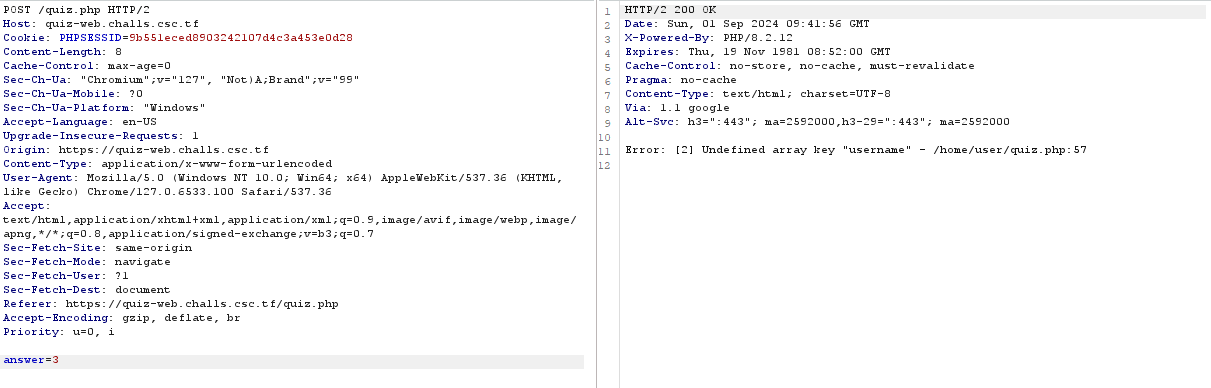Click line number 11 in response gutter
This screenshot has width=1211, height=388.
click(606, 149)
